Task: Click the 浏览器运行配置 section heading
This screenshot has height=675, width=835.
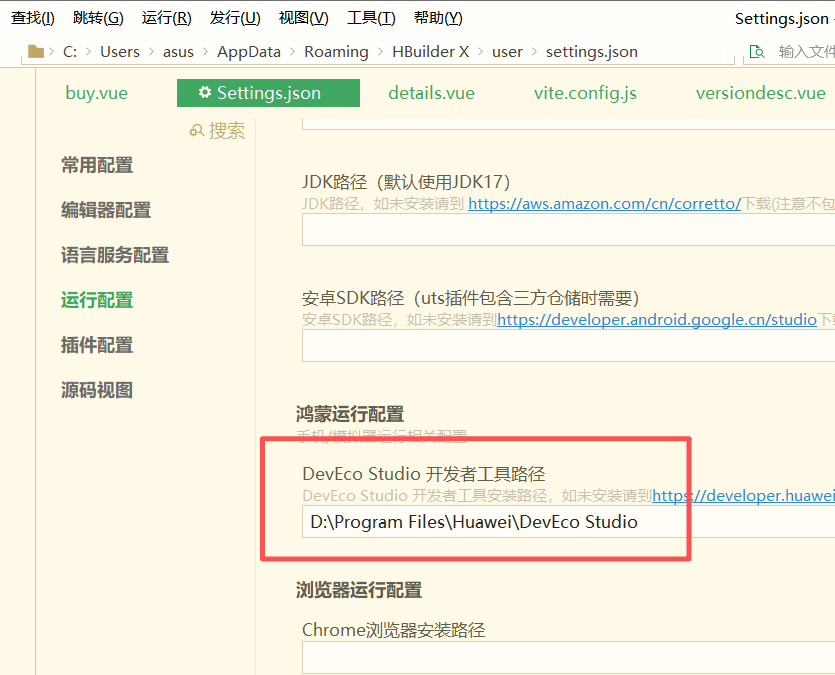Action: (359, 590)
